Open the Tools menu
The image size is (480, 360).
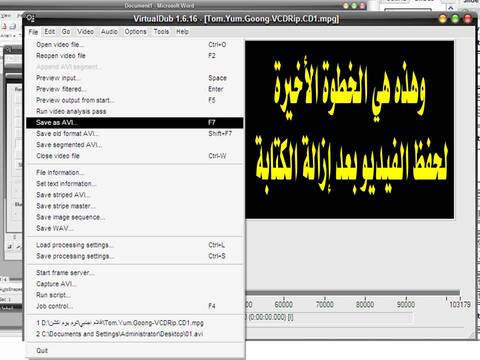coord(161,32)
